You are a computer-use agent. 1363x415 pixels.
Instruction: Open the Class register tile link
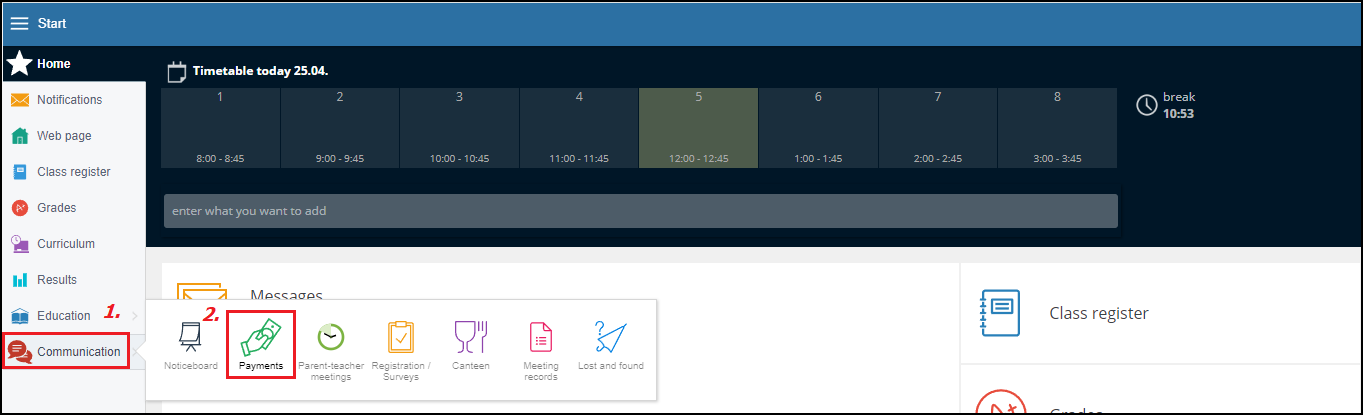point(1099,313)
